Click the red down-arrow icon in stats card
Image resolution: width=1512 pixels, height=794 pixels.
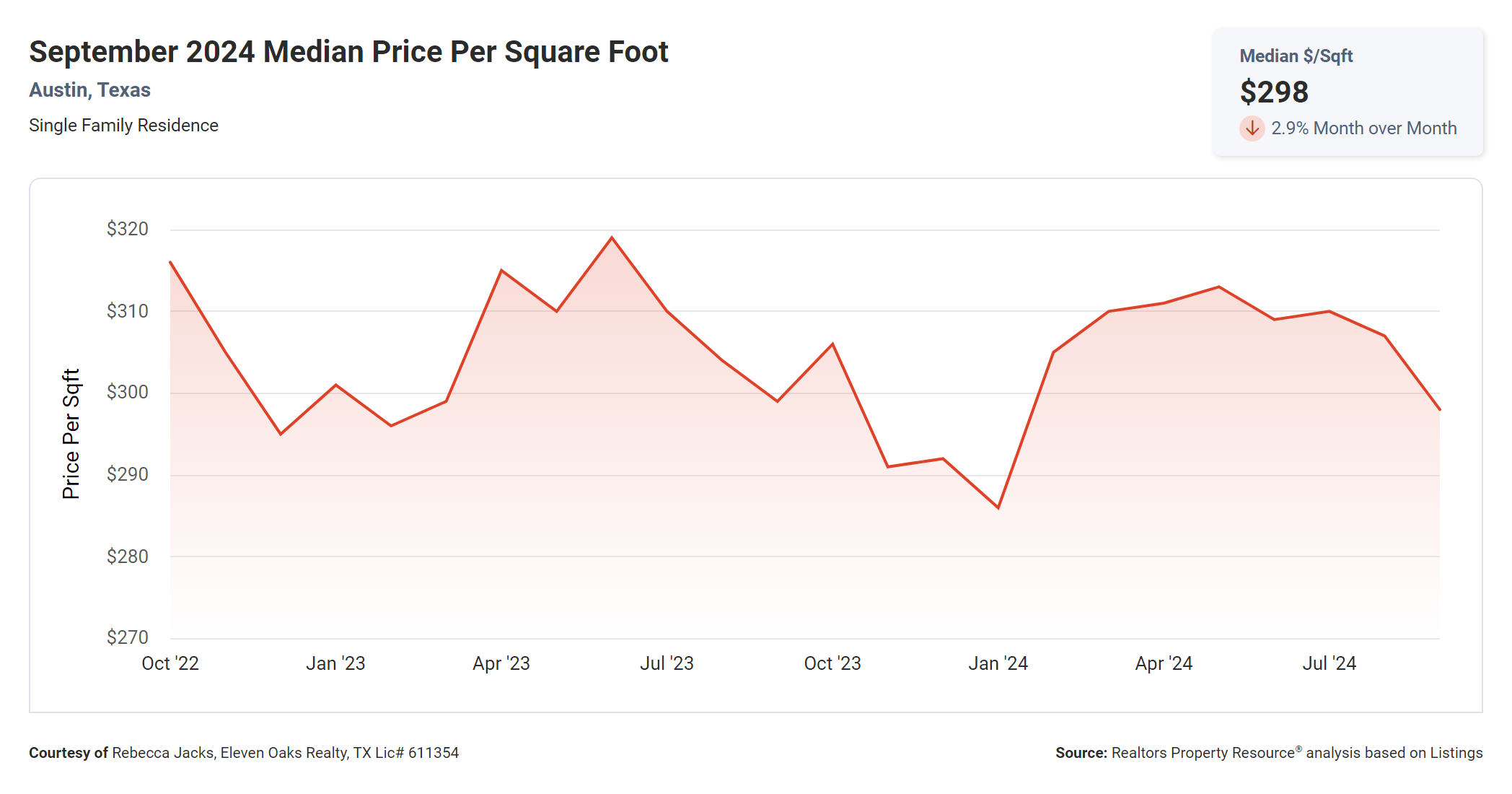tap(1252, 128)
